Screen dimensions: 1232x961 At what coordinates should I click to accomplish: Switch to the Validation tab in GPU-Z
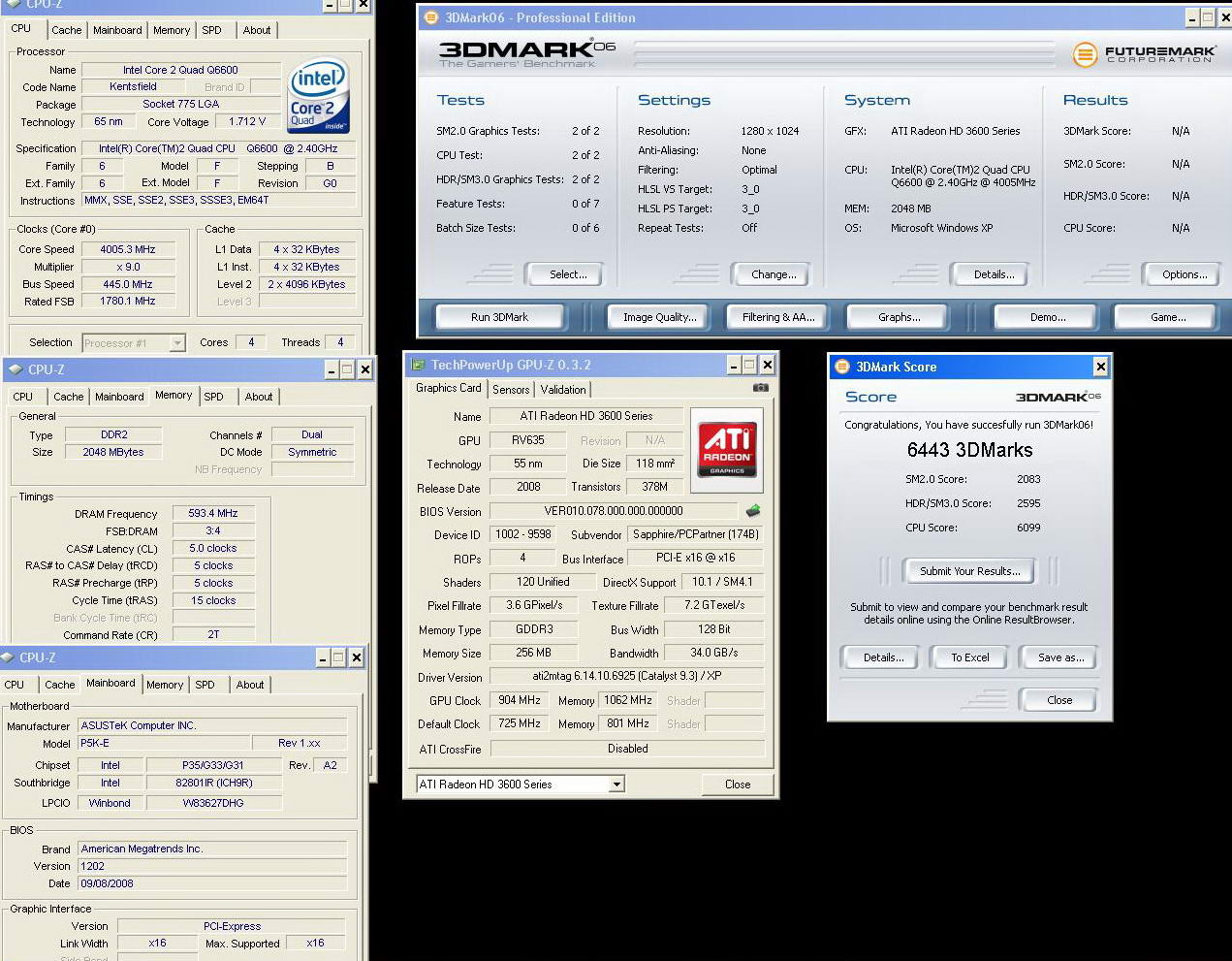click(x=563, y=390)
